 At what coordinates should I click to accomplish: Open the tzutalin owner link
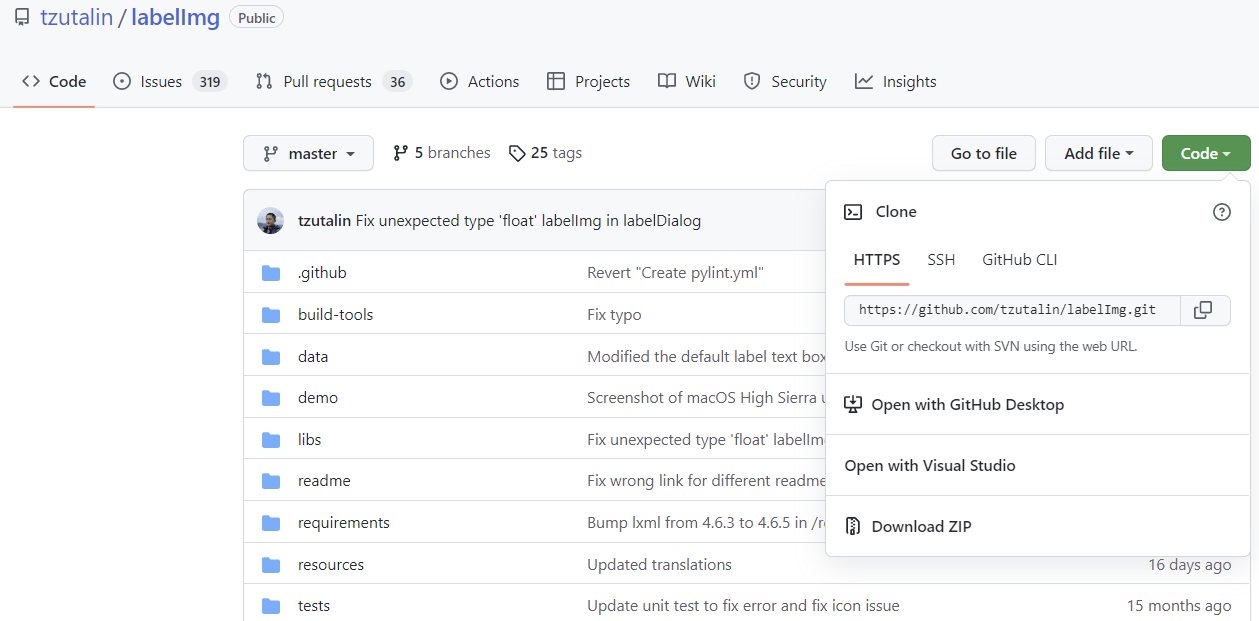pos(77,18)
